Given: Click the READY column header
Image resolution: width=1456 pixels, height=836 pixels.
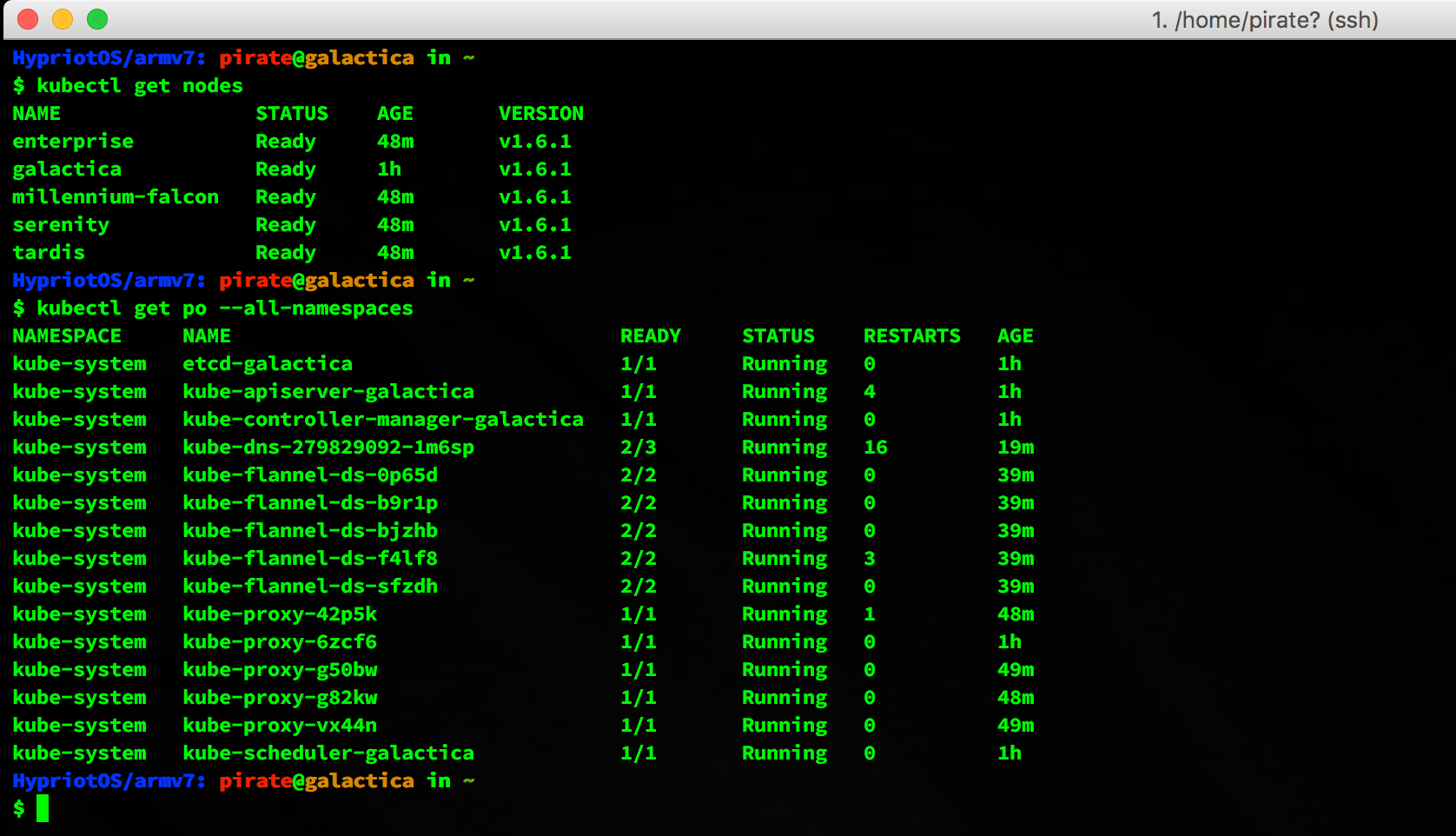Looking at the screenshot, I should [651, 336].
